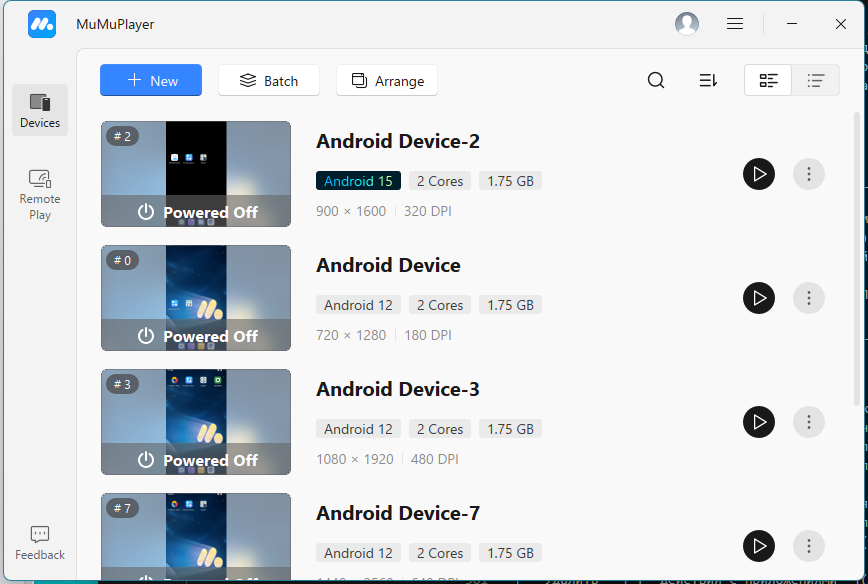
Task: Select the Devices sidebar tab
Action: [40, 110]
